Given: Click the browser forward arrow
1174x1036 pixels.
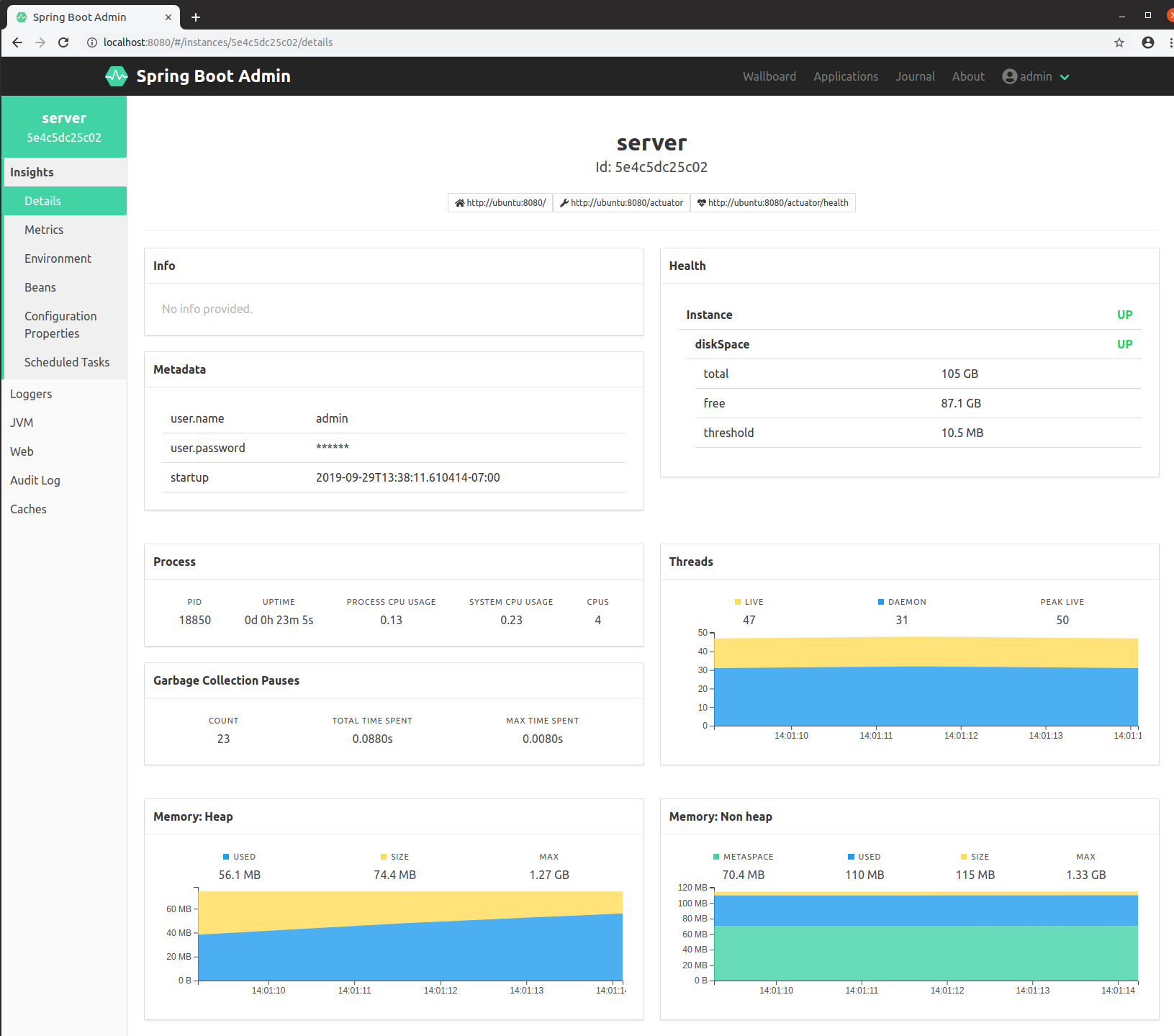Looking at the screenshot, I should [x=40, y=42].
